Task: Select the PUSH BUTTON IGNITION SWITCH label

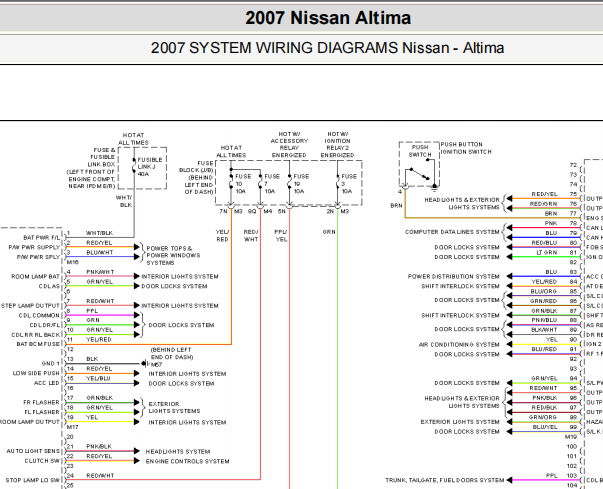Action: (x=466, y=148)
